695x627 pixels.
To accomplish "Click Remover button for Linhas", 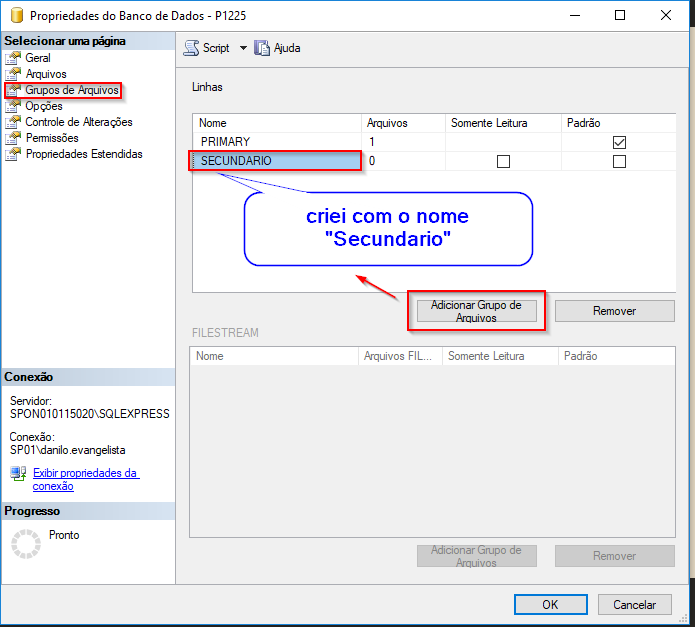I will coord(615,311).
